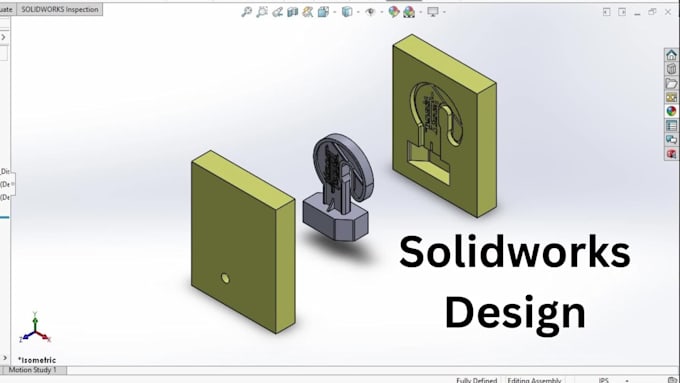Screen dimensions: 680x383
Task: Switch to the SOLIDWORKS Inspection tab
Action: tap(60, 10)
